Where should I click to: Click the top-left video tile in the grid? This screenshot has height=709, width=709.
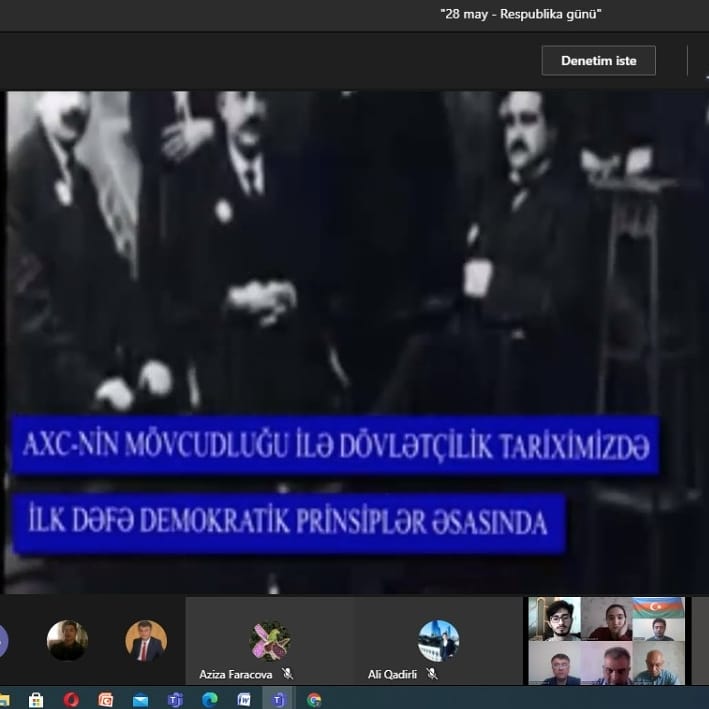click(554, 619)
